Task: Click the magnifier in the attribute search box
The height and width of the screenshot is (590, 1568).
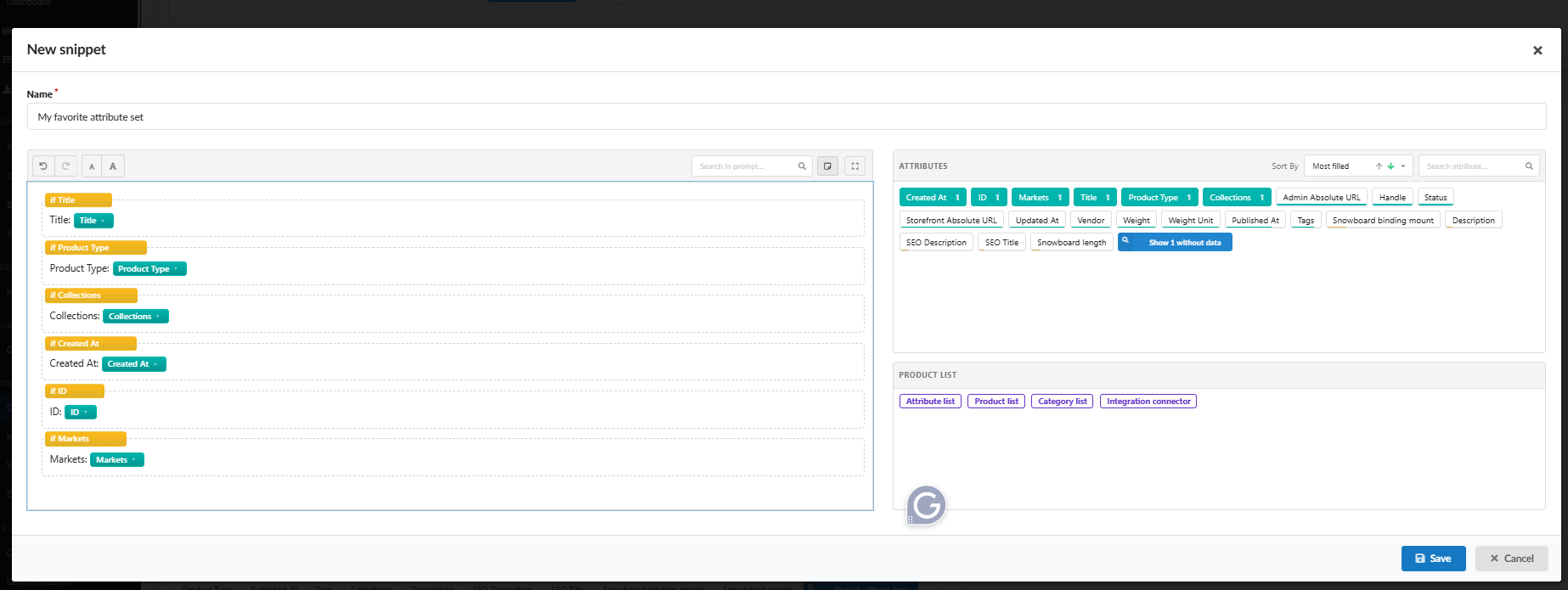Action: click(x=1529, y=166)
